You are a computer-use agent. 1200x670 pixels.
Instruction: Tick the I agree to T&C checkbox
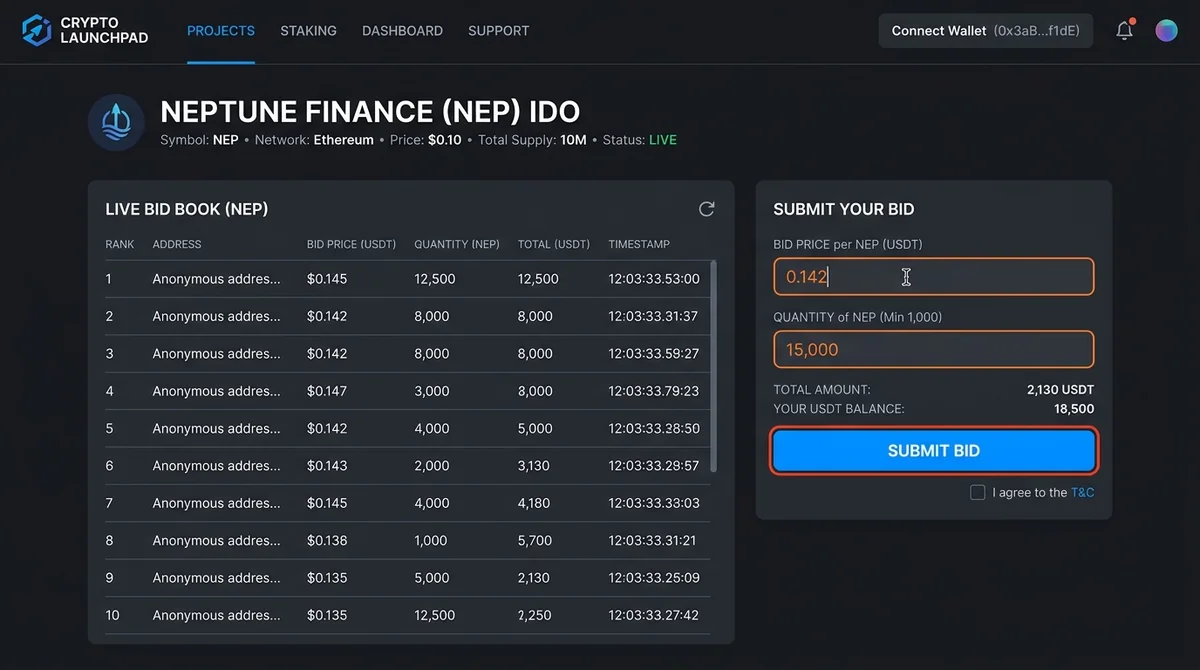pyautogui.click(x=978, y=492)
